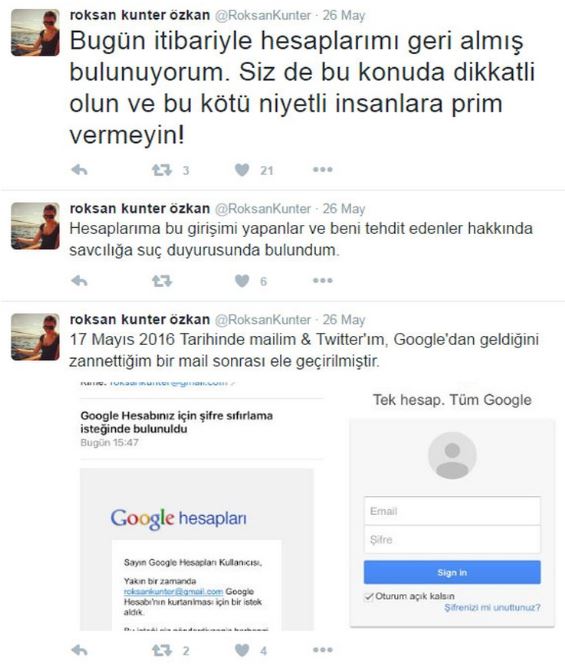Like the tweet with 21 likes

(242, 170)
